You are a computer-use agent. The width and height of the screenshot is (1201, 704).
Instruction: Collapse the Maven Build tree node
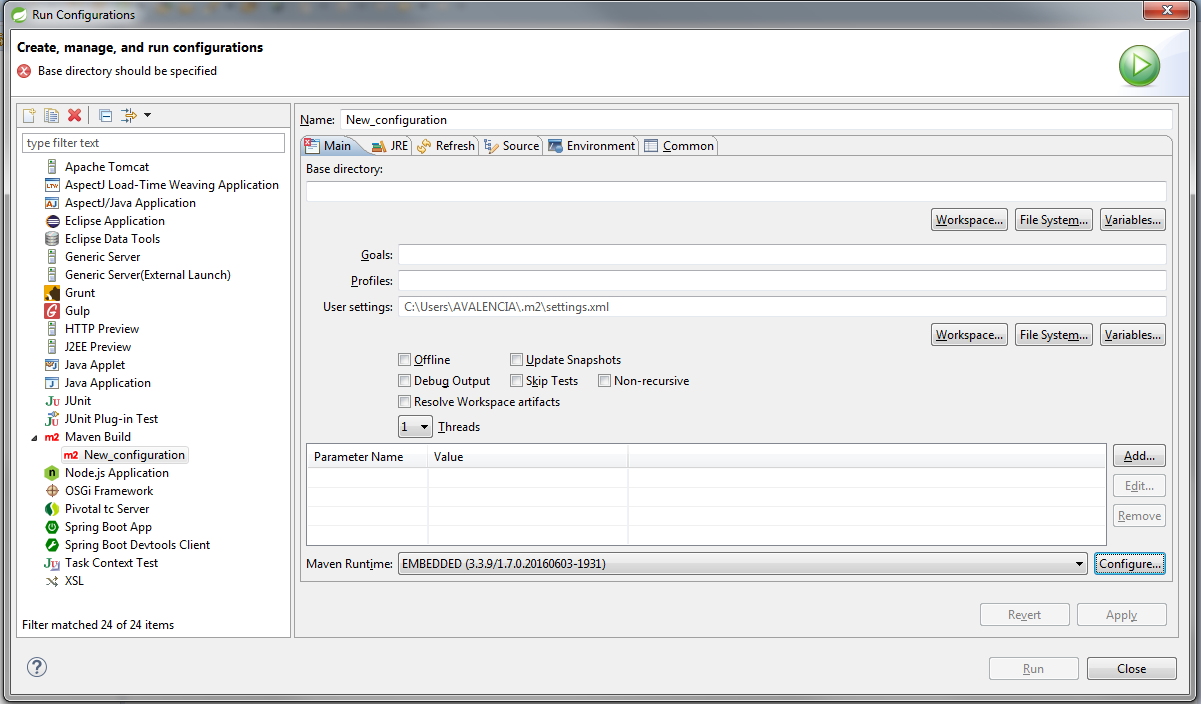click(x=36, y=437)
